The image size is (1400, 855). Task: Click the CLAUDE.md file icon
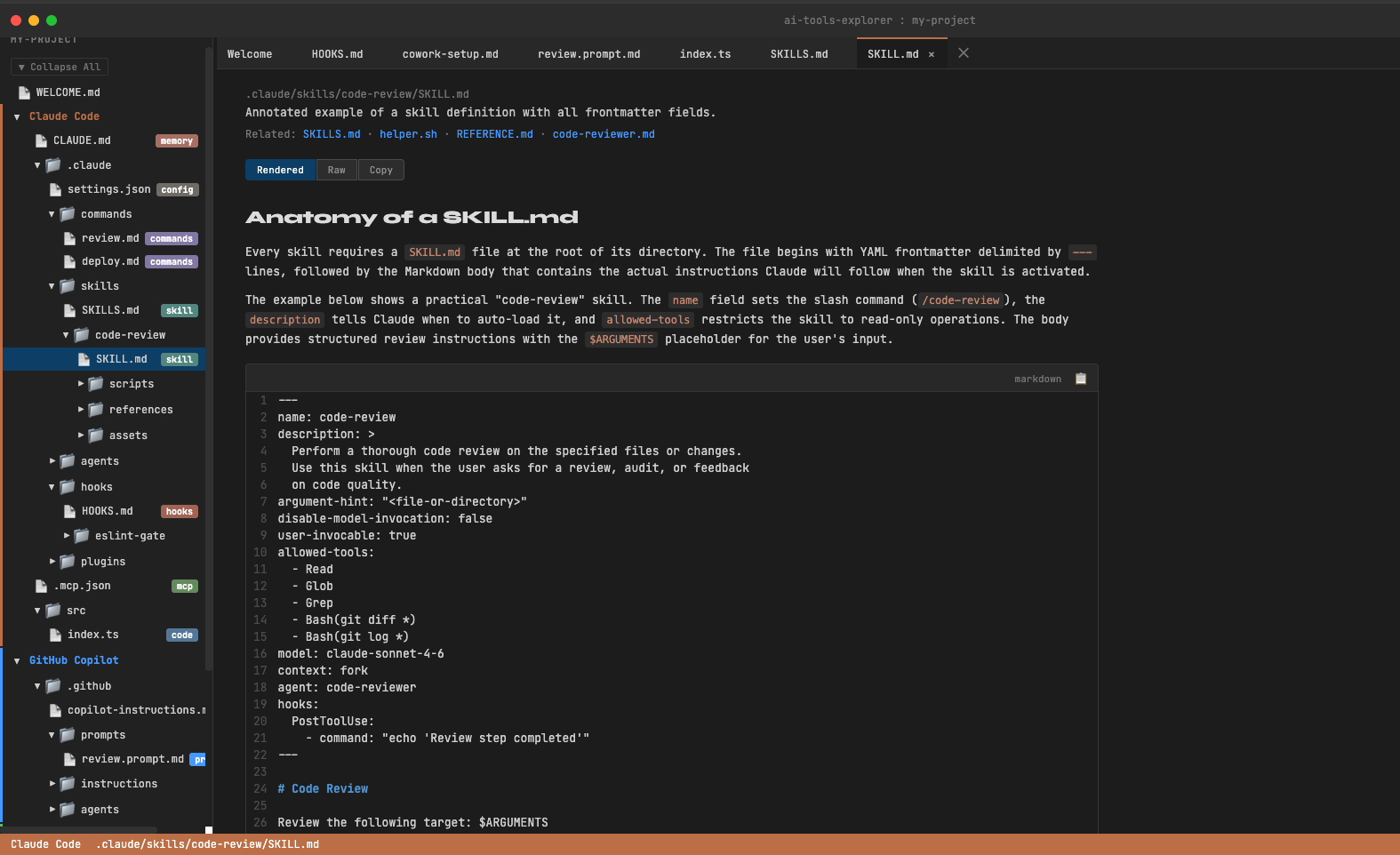point(41,140)
